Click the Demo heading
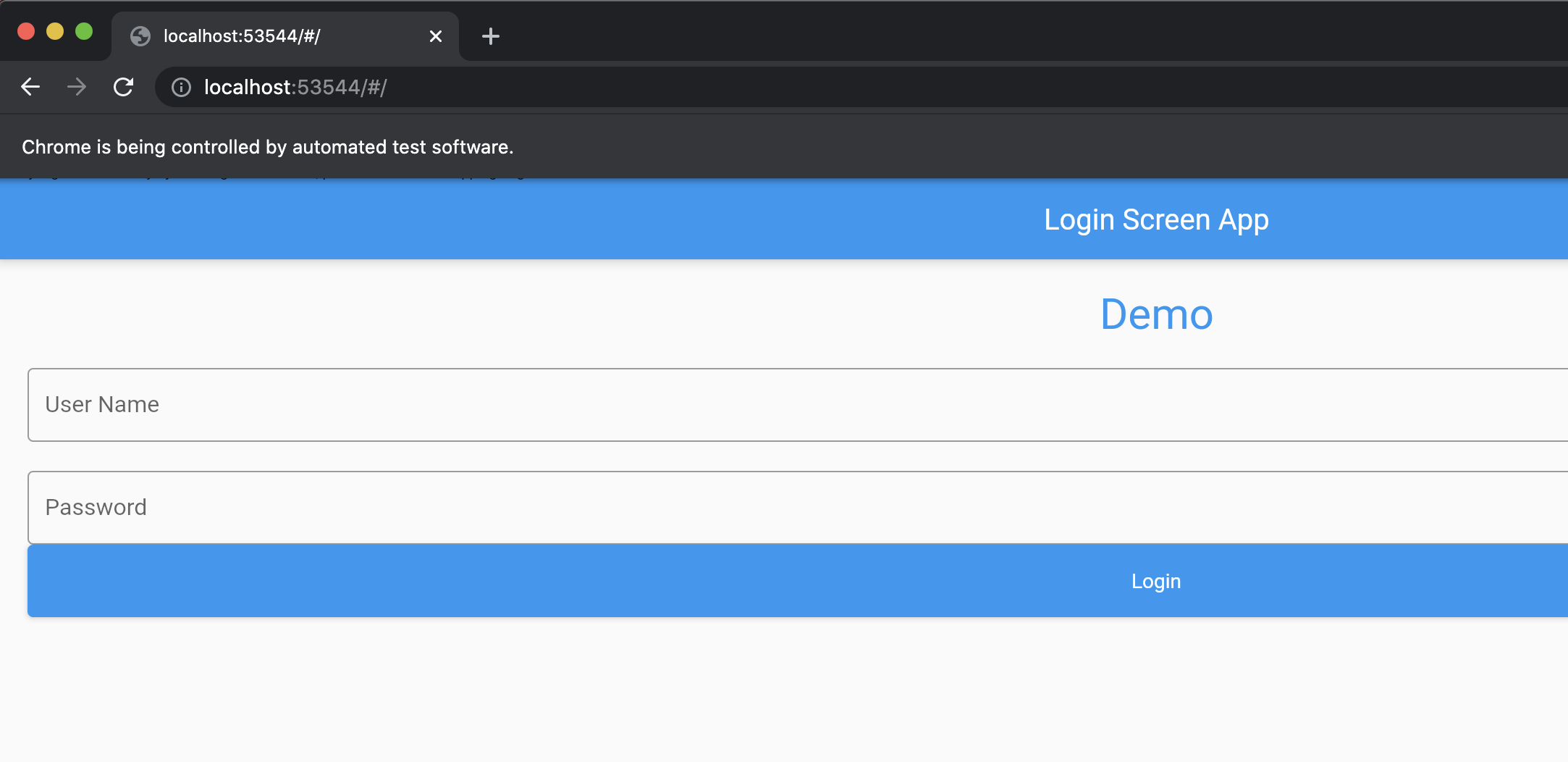The width and height of the screenshot is (1568, 762). coord(1156,314)
